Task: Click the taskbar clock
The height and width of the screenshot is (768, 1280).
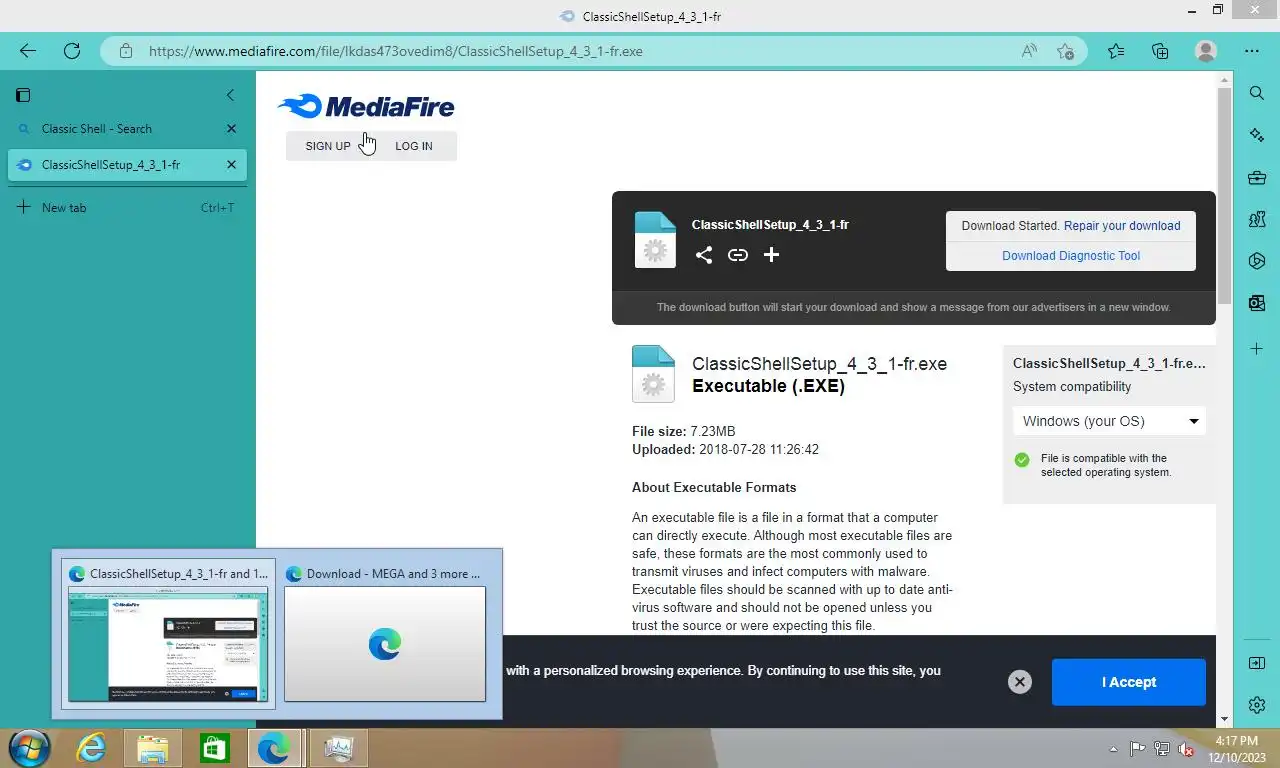Action: point(1236,749)
